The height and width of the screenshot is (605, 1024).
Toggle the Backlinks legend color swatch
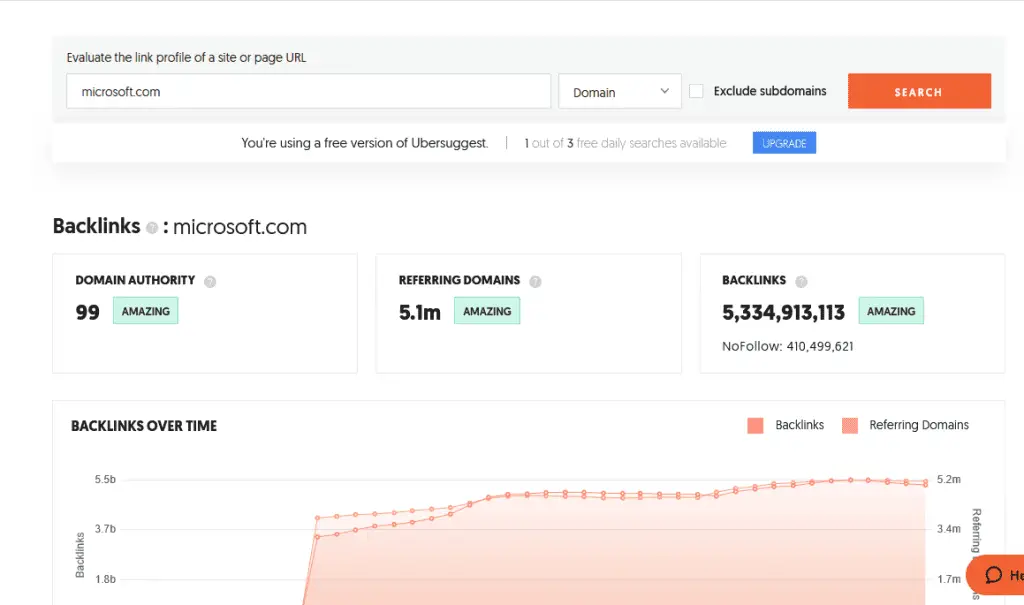(x=755, y=425)
